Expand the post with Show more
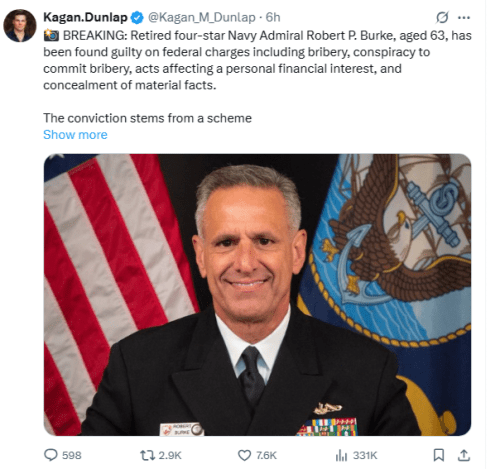The width and height of the screenshot is (500, 469). pos(75,135)
